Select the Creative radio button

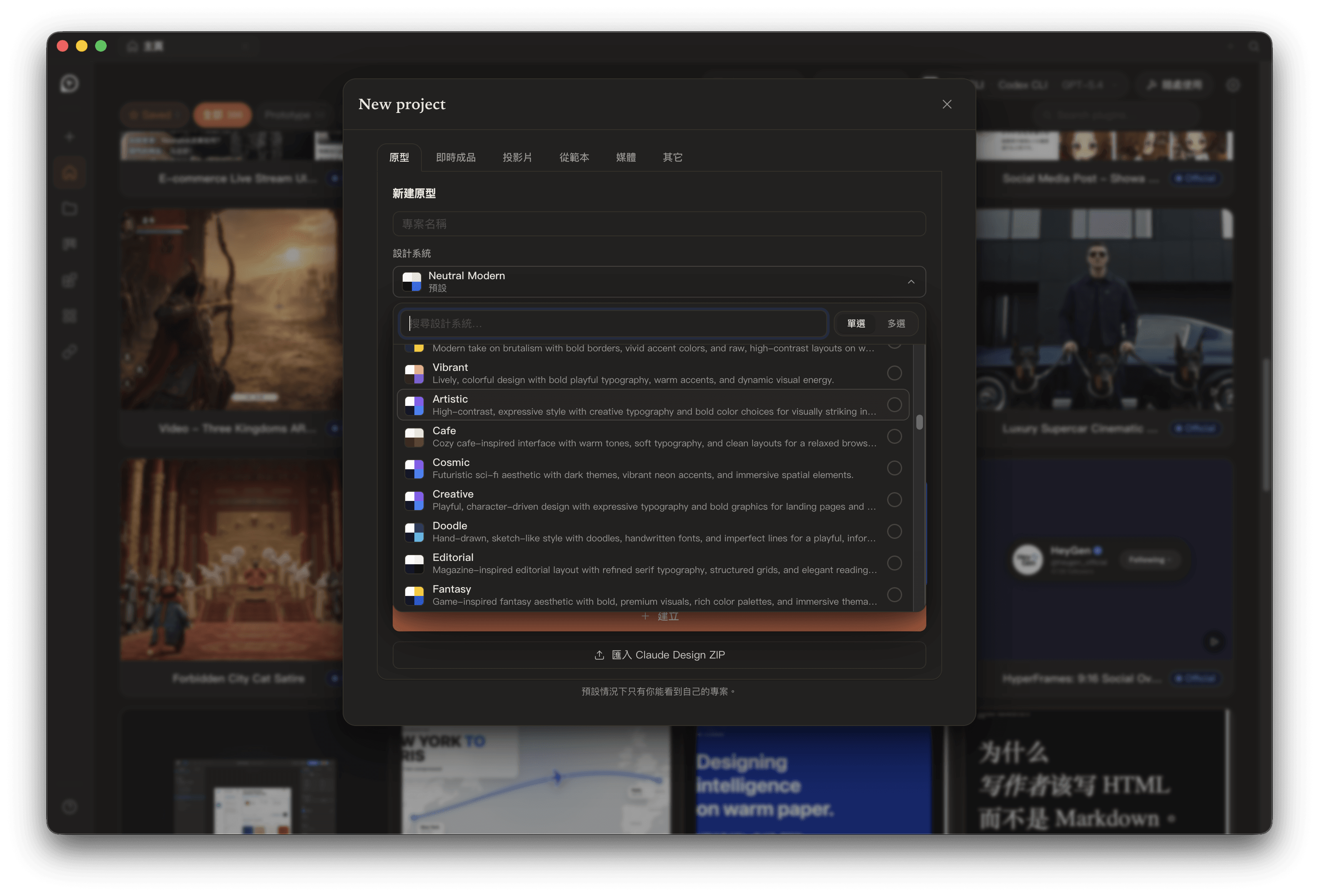click(x=894, y=500)
